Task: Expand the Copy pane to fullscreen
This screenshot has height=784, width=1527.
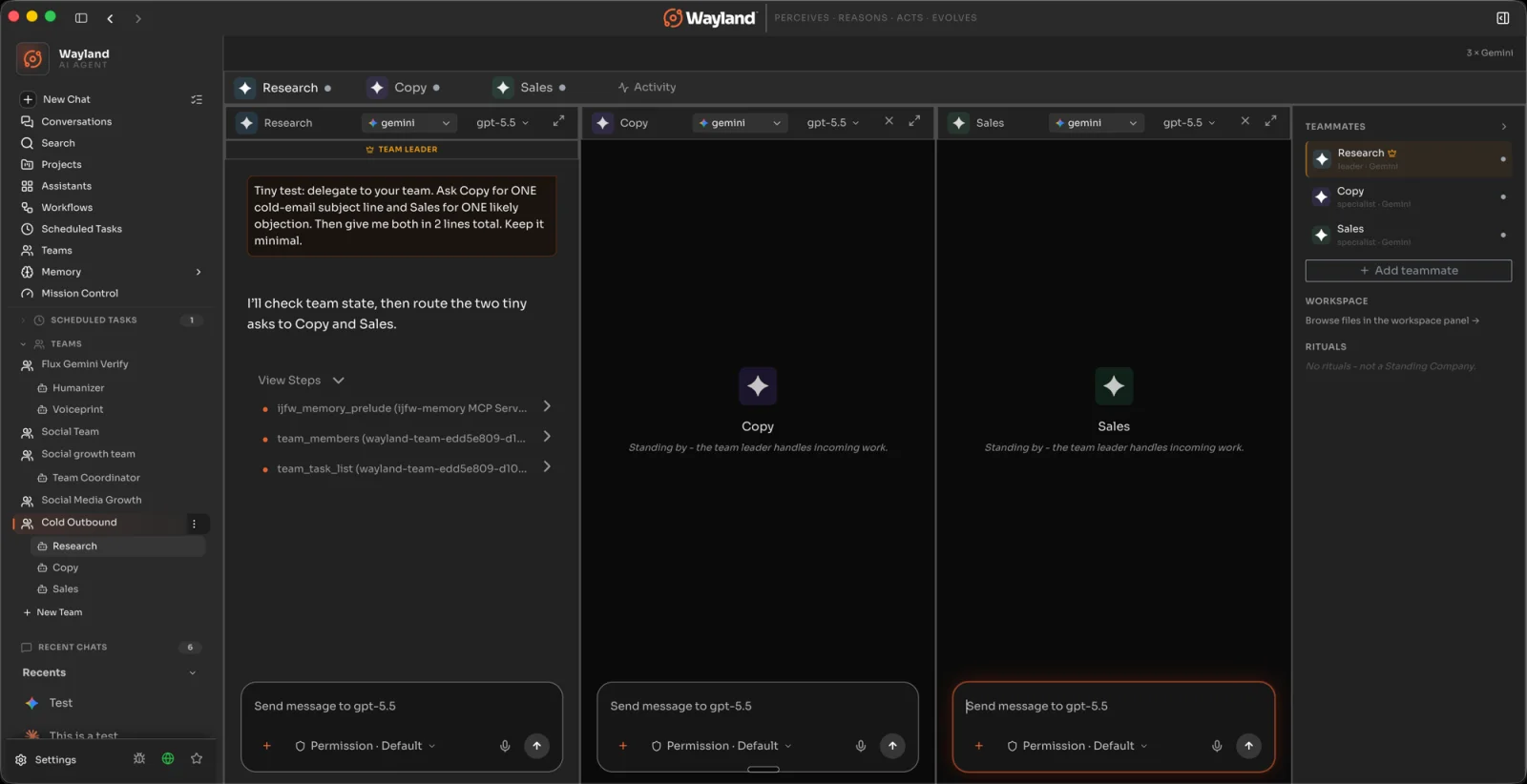Action: pyautogui.click(x=914, y=121)
